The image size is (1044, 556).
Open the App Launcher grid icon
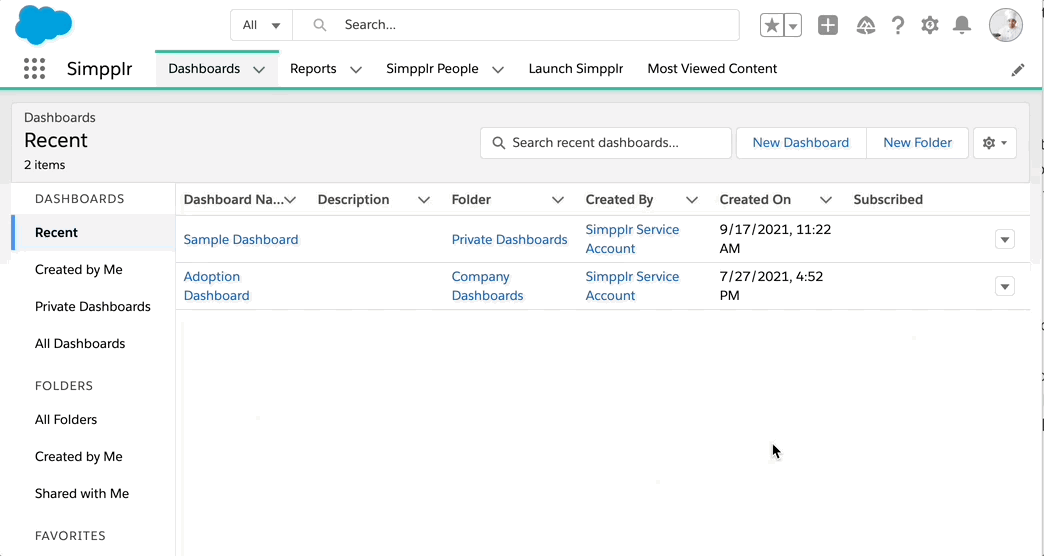(34, 69)
